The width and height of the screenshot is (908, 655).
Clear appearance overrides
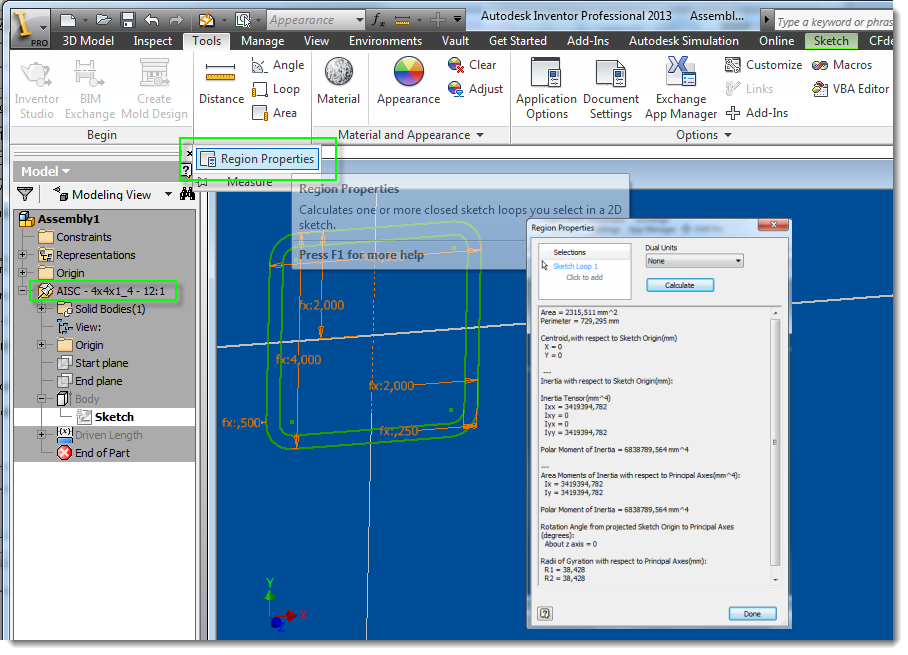472,65
